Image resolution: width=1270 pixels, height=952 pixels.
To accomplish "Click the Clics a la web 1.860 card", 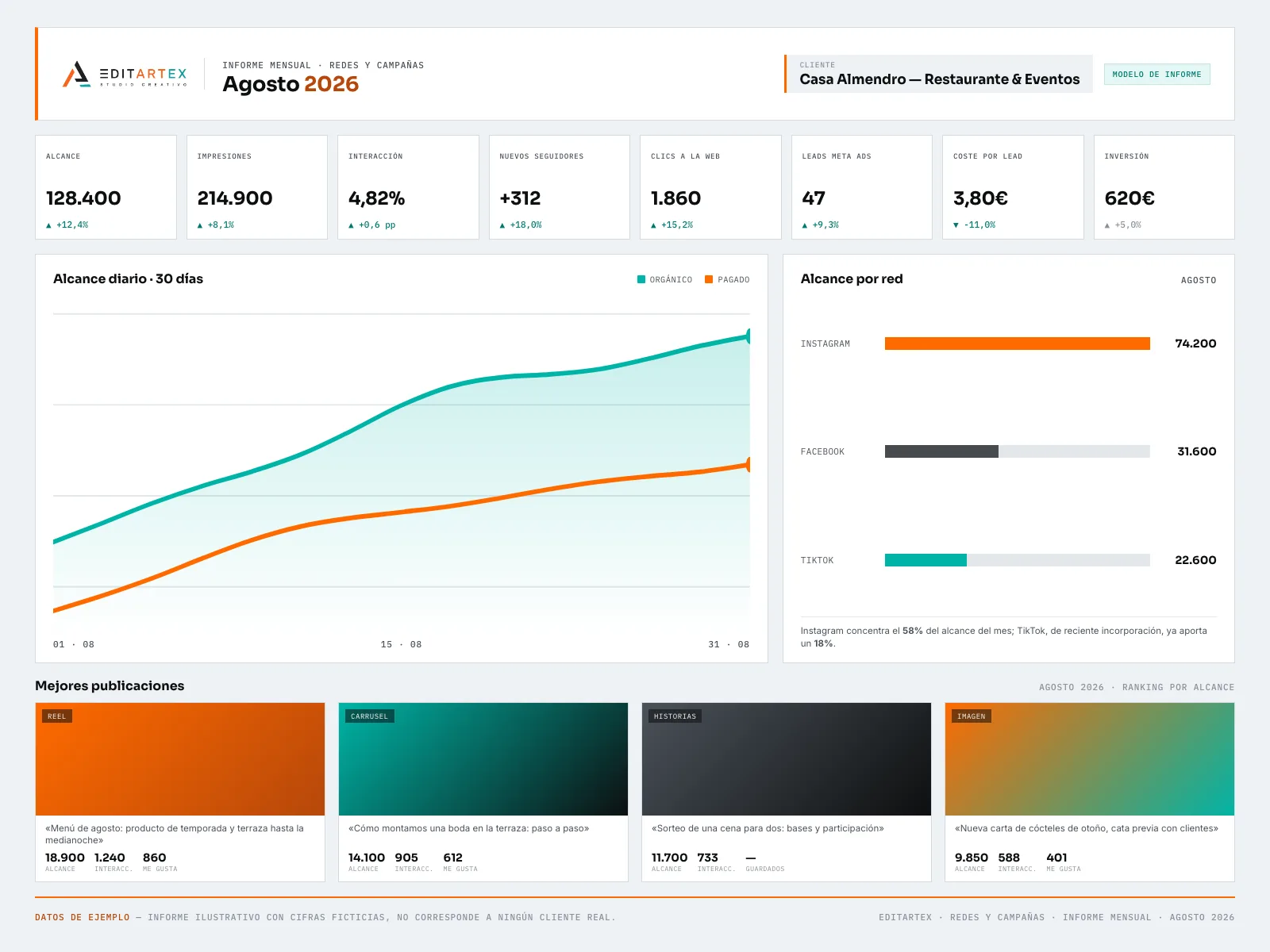I will coord(710,187).
